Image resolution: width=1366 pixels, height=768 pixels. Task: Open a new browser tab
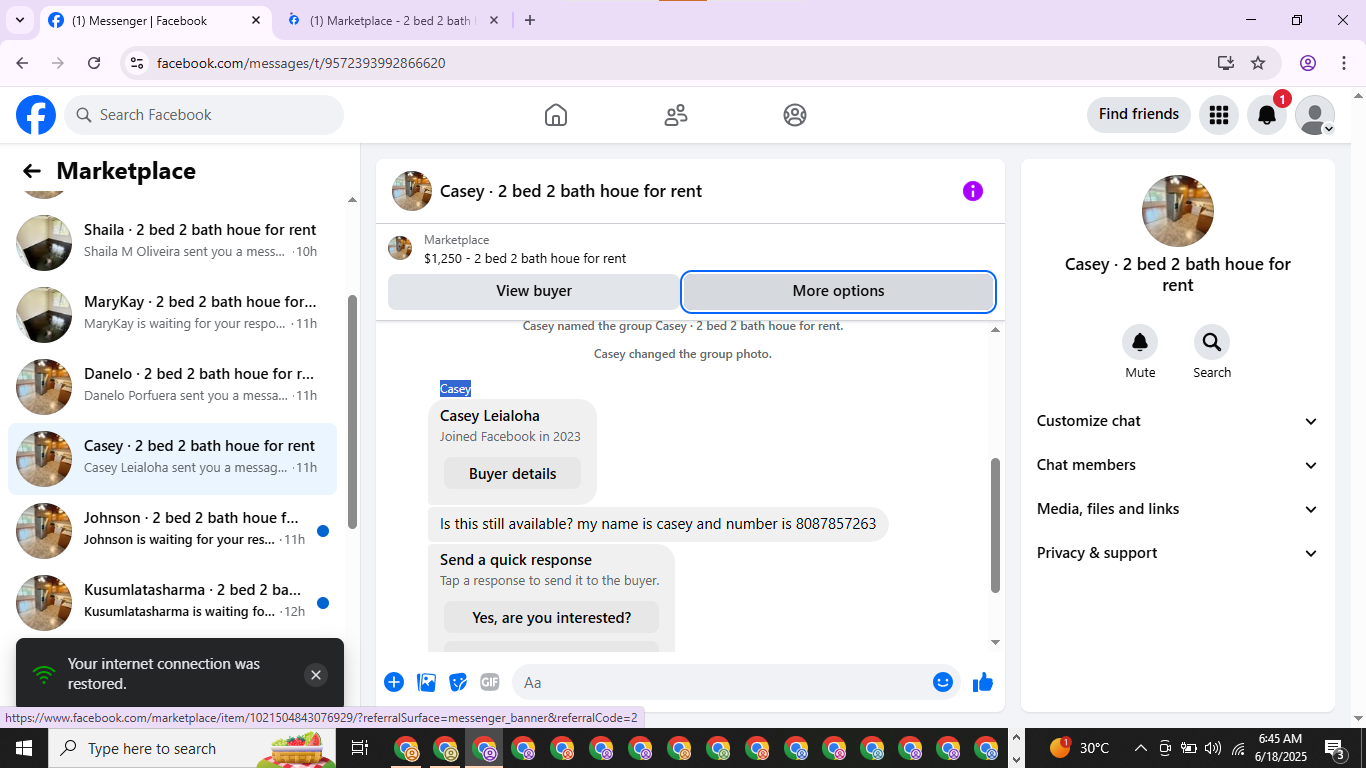coord(530,20)
